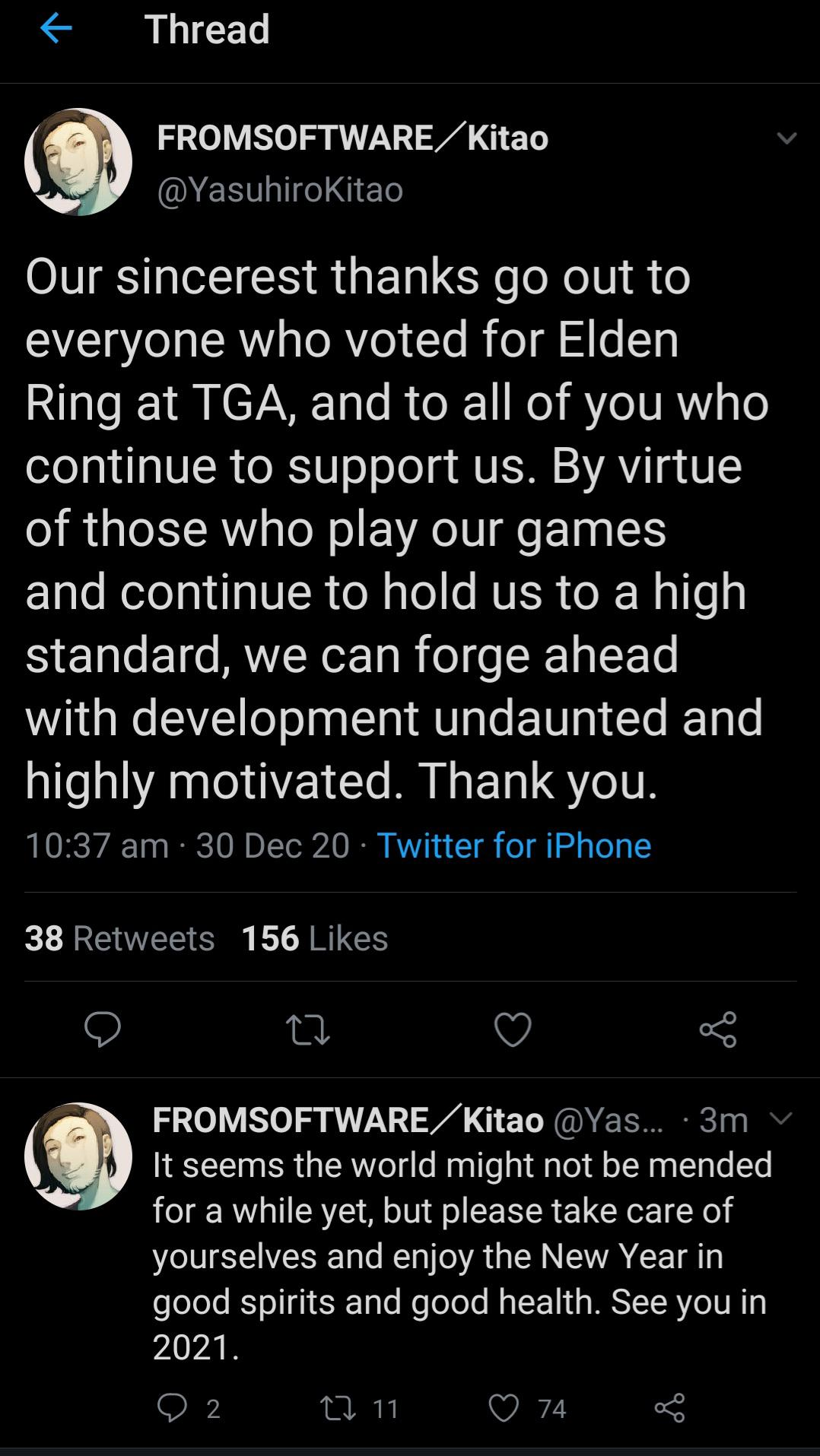Open the @YasuhiroKitao handle profile
820x1456 pixels.
[x=280, y=189]
